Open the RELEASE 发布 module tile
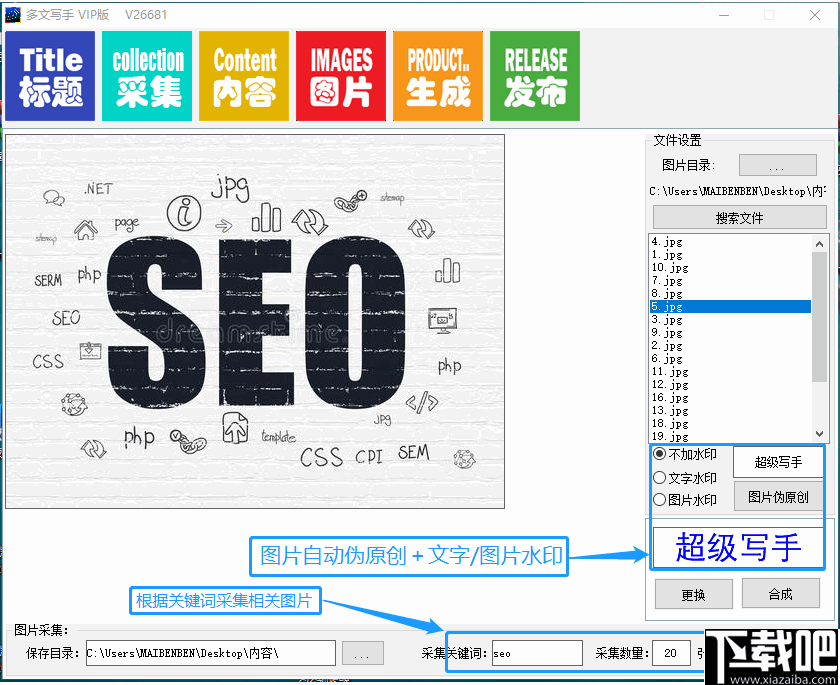Viewport: 840px width, 685px height. [535, 76]
